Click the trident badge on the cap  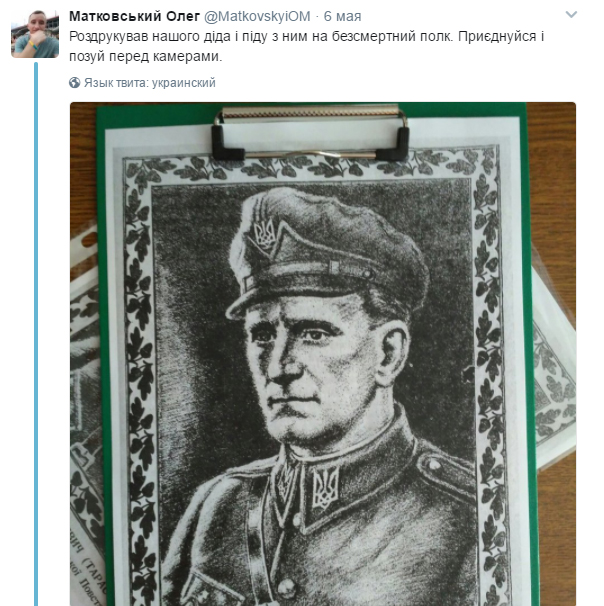click(265, 234)
